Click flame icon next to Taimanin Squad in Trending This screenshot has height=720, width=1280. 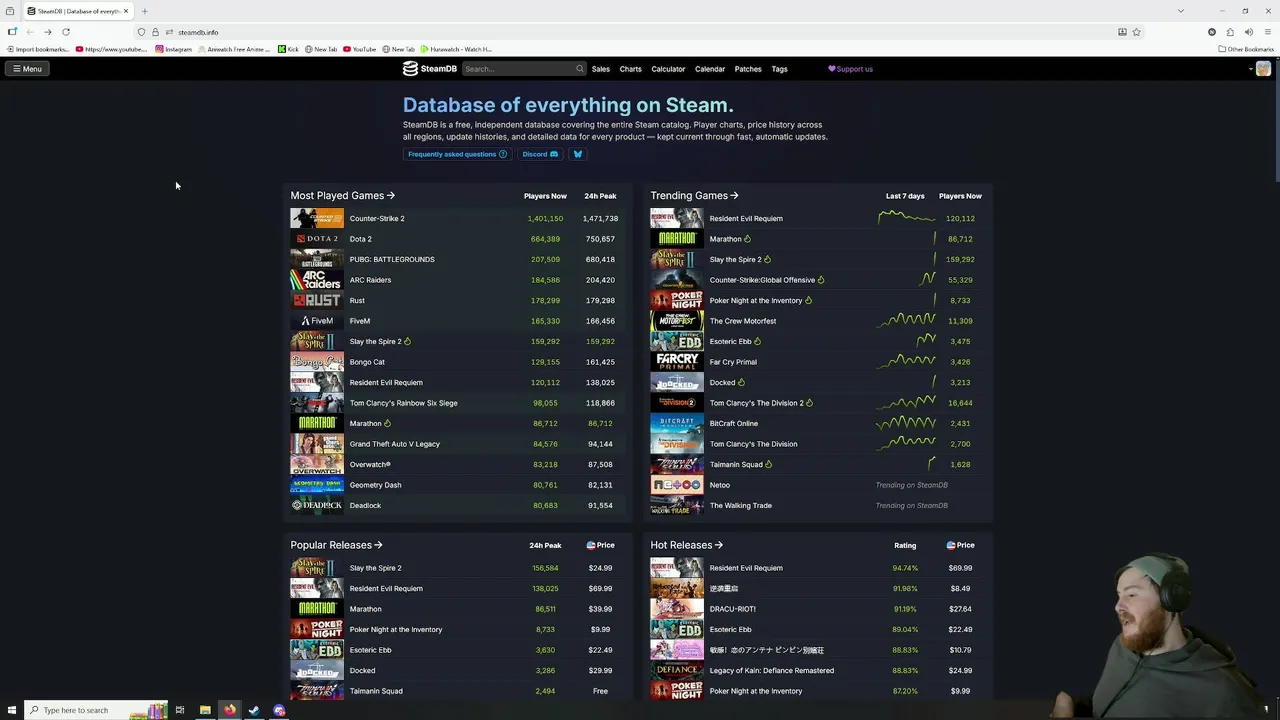tap(768, 464)
